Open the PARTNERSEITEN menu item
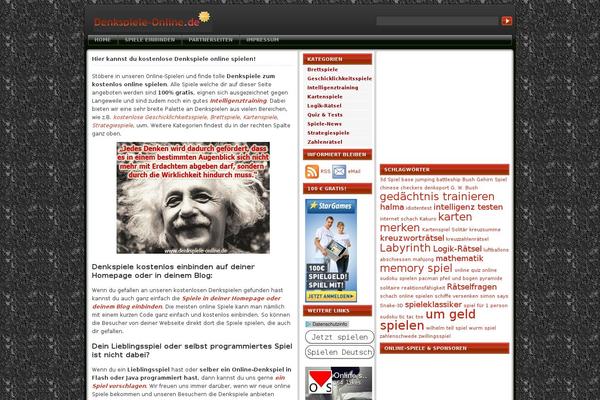600x400 pixels. point(210,39)
